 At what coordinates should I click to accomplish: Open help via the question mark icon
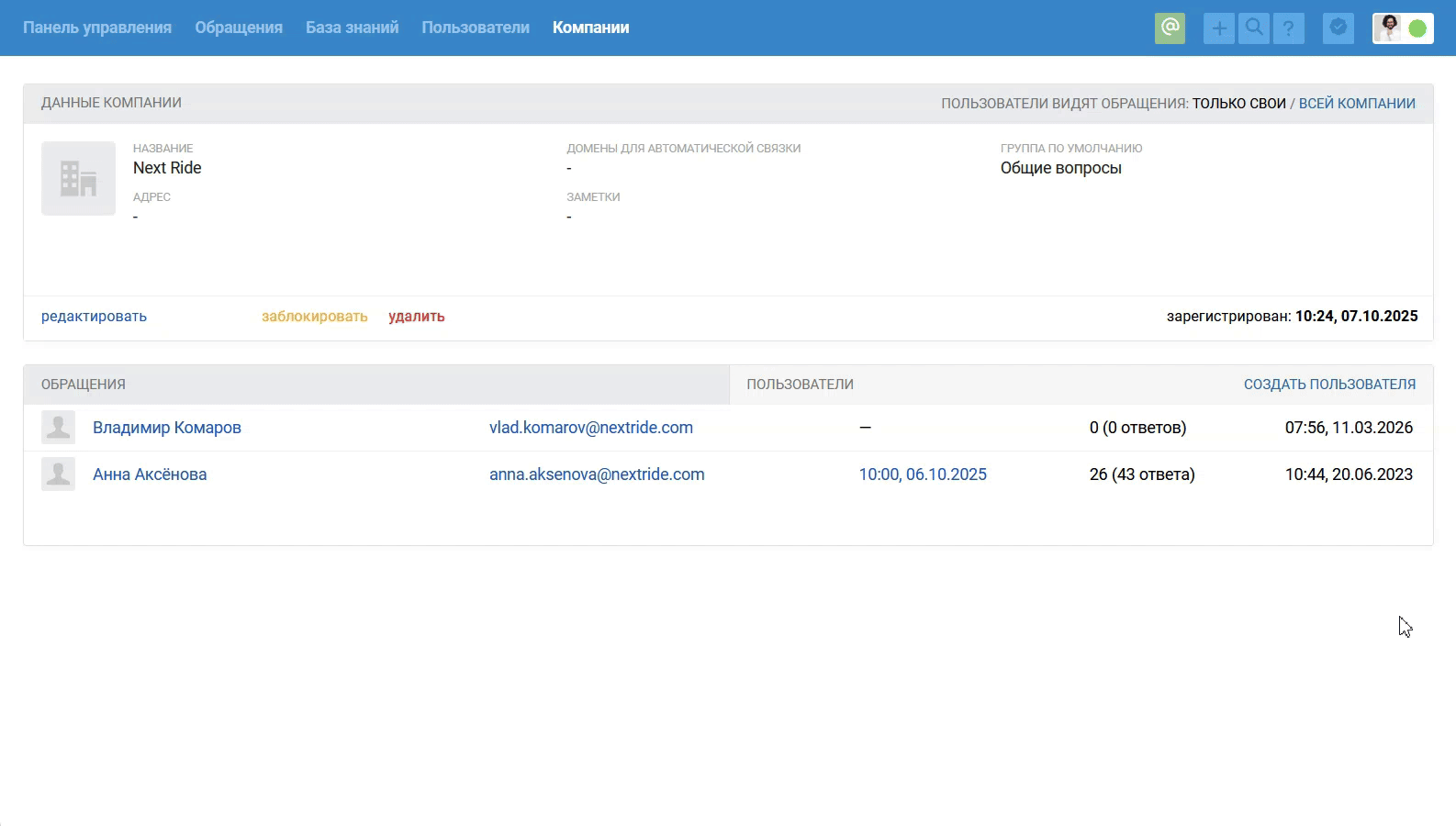click(1288, 28)
